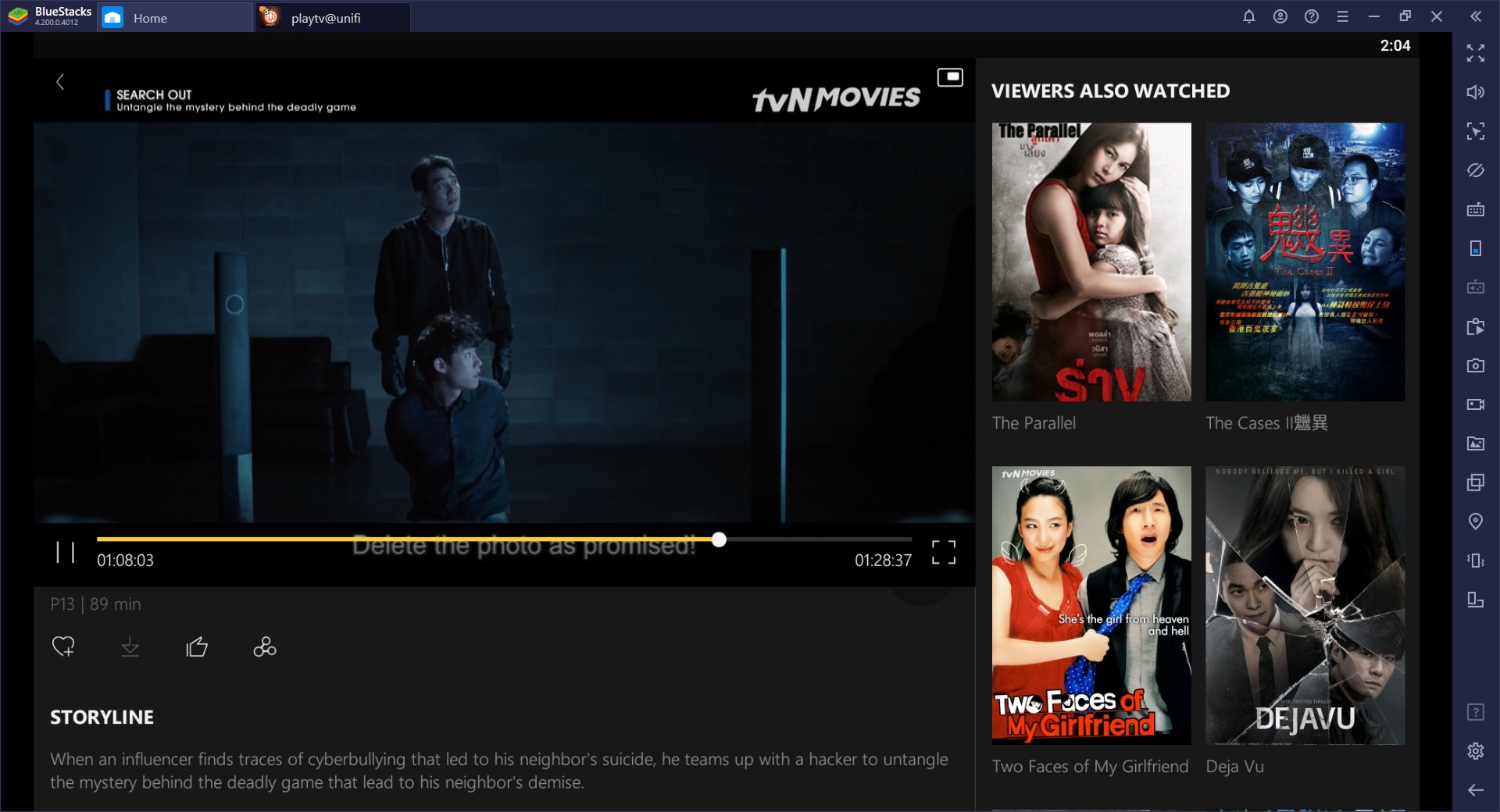Download the Search Out movie
The height and width of the screenshot is (812, 1500).
point(130,646)
